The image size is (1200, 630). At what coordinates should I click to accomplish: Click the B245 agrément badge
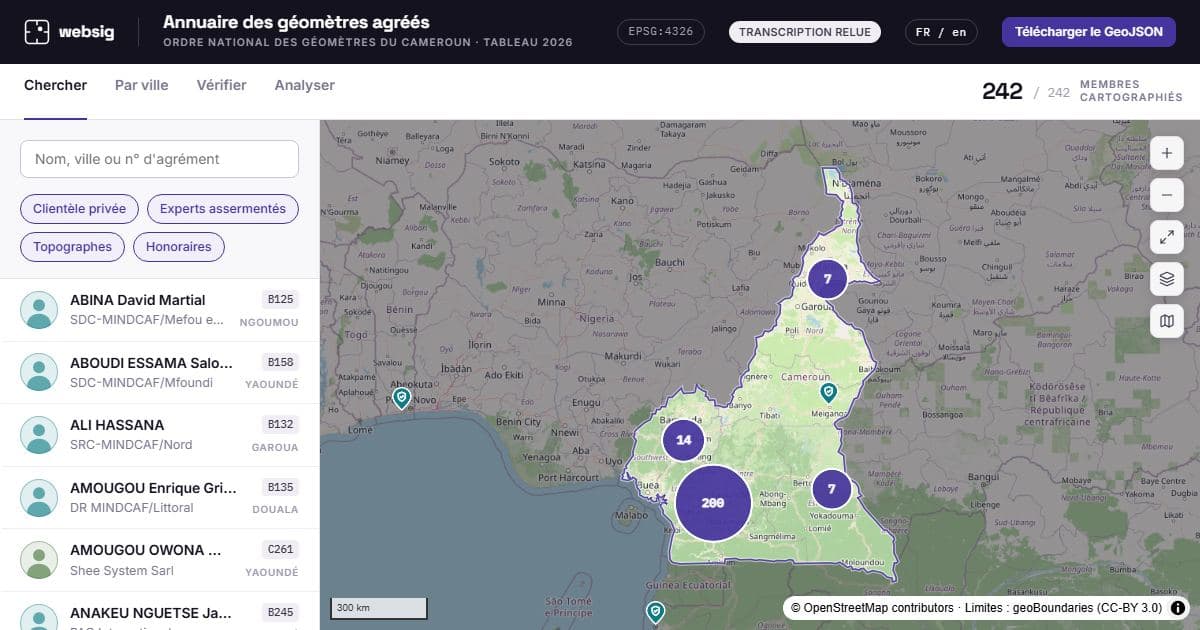(x=280, y=612)
